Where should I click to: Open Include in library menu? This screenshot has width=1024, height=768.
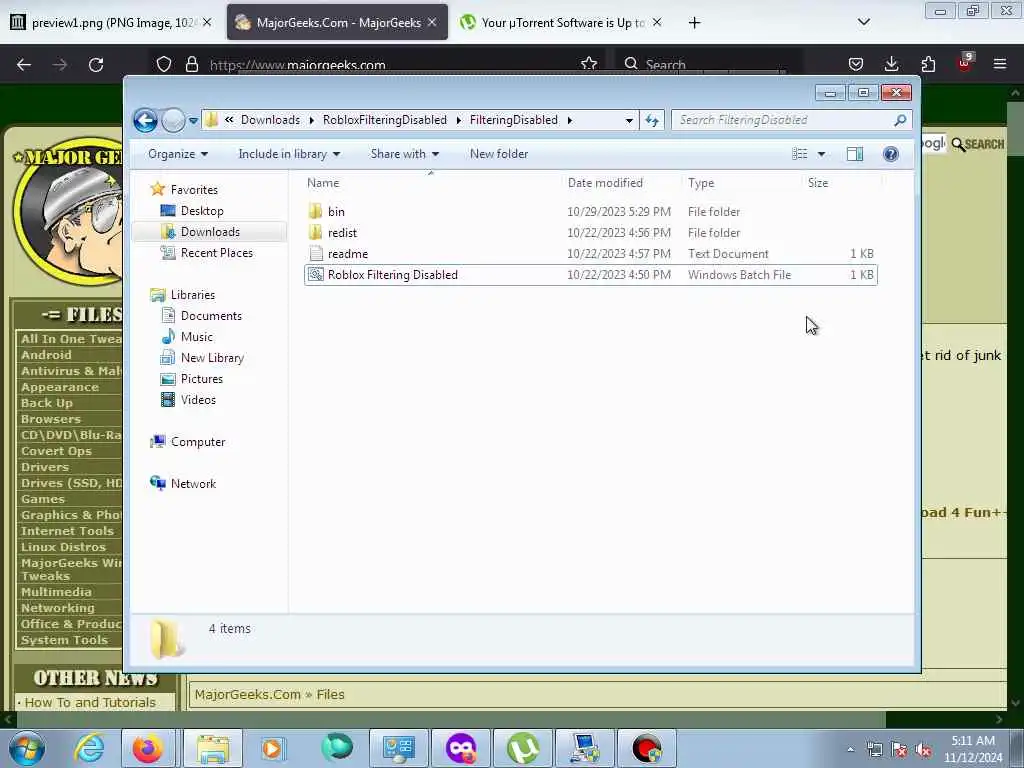click(x=289, y=154)
